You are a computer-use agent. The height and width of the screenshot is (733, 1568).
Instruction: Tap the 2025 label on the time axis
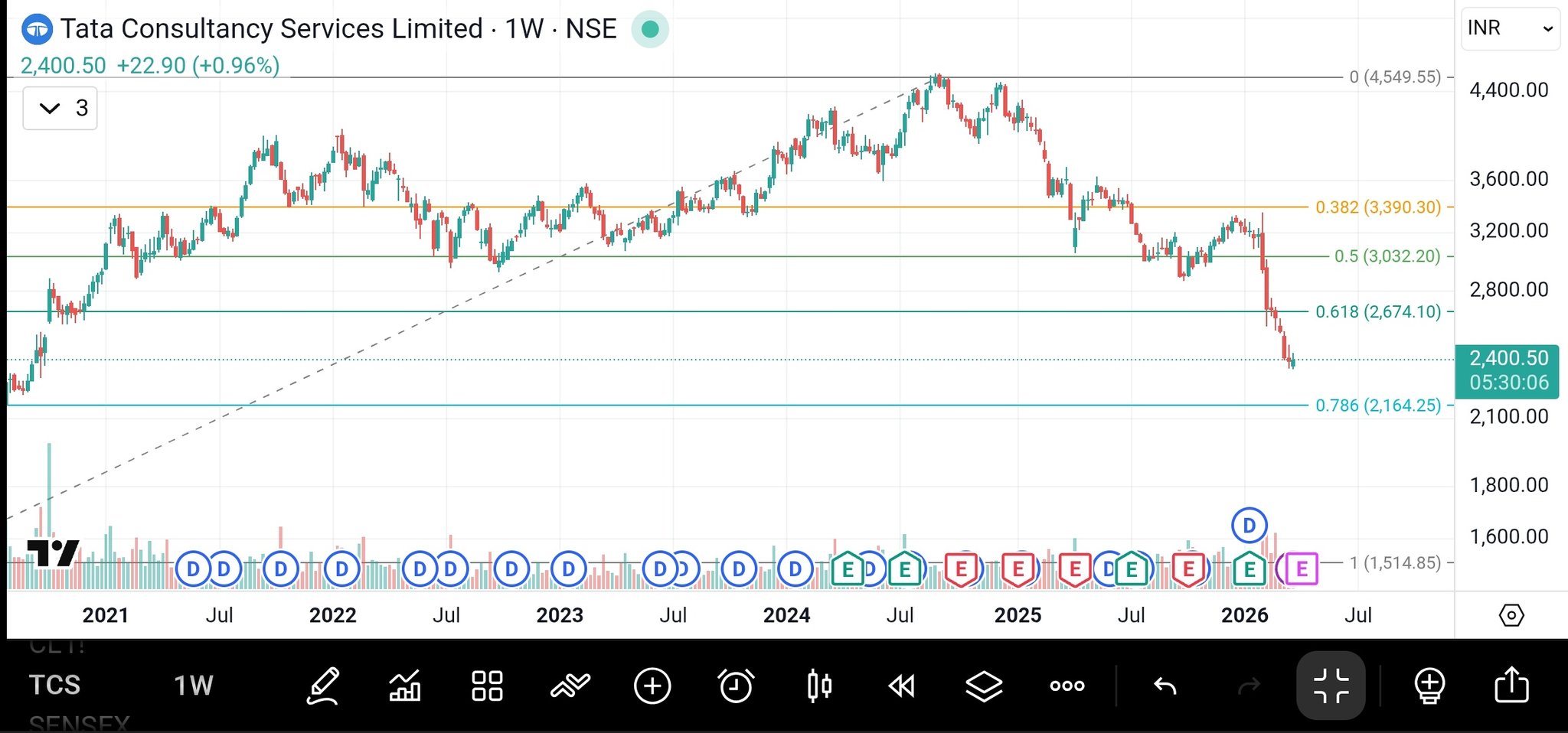[1018, 615]
